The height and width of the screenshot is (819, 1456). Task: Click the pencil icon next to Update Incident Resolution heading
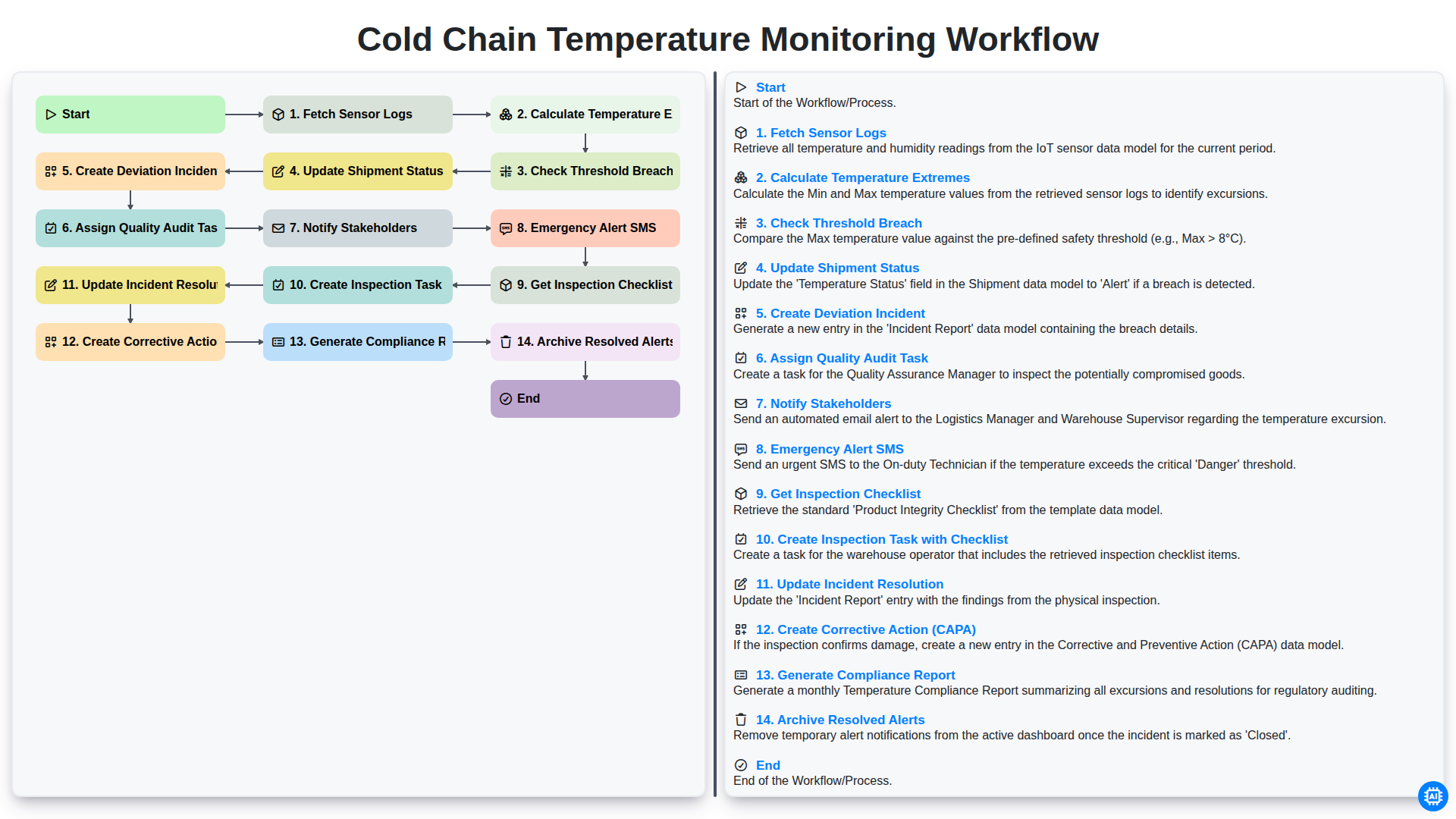[741, 584]
